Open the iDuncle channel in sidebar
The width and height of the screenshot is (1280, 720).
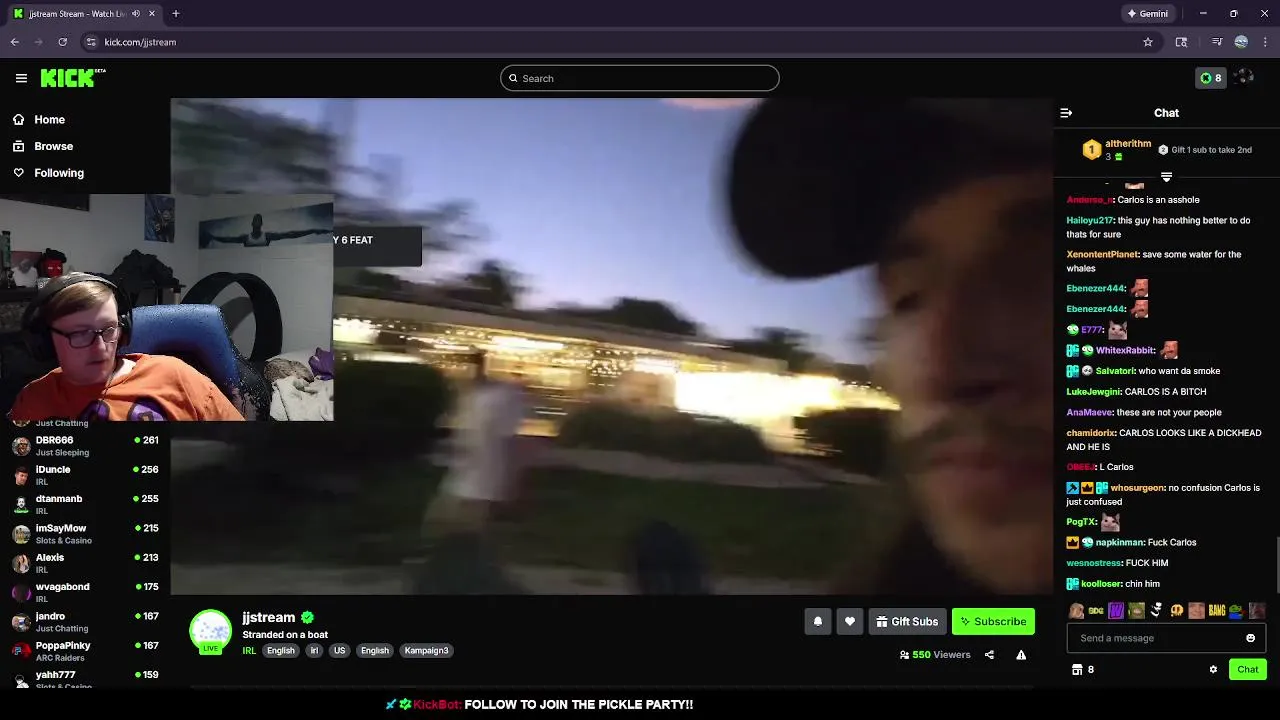87,475
